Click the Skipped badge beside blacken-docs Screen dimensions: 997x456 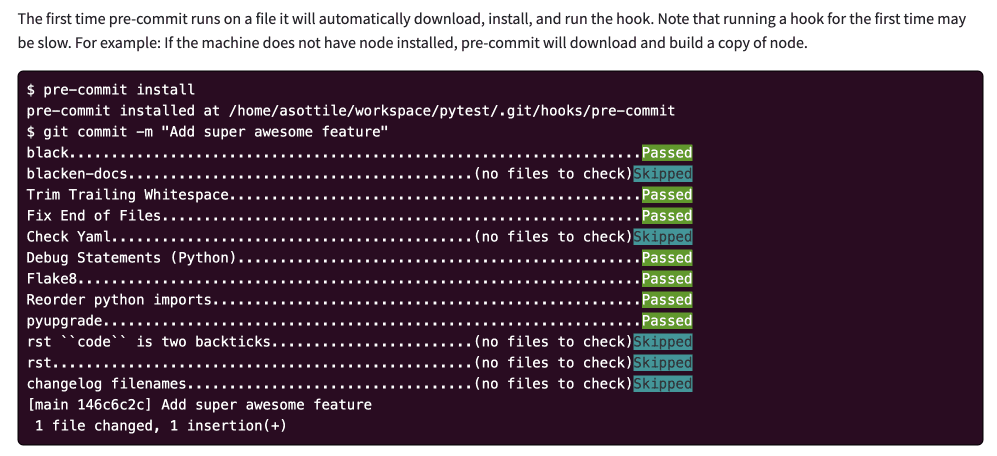point(663,174)
